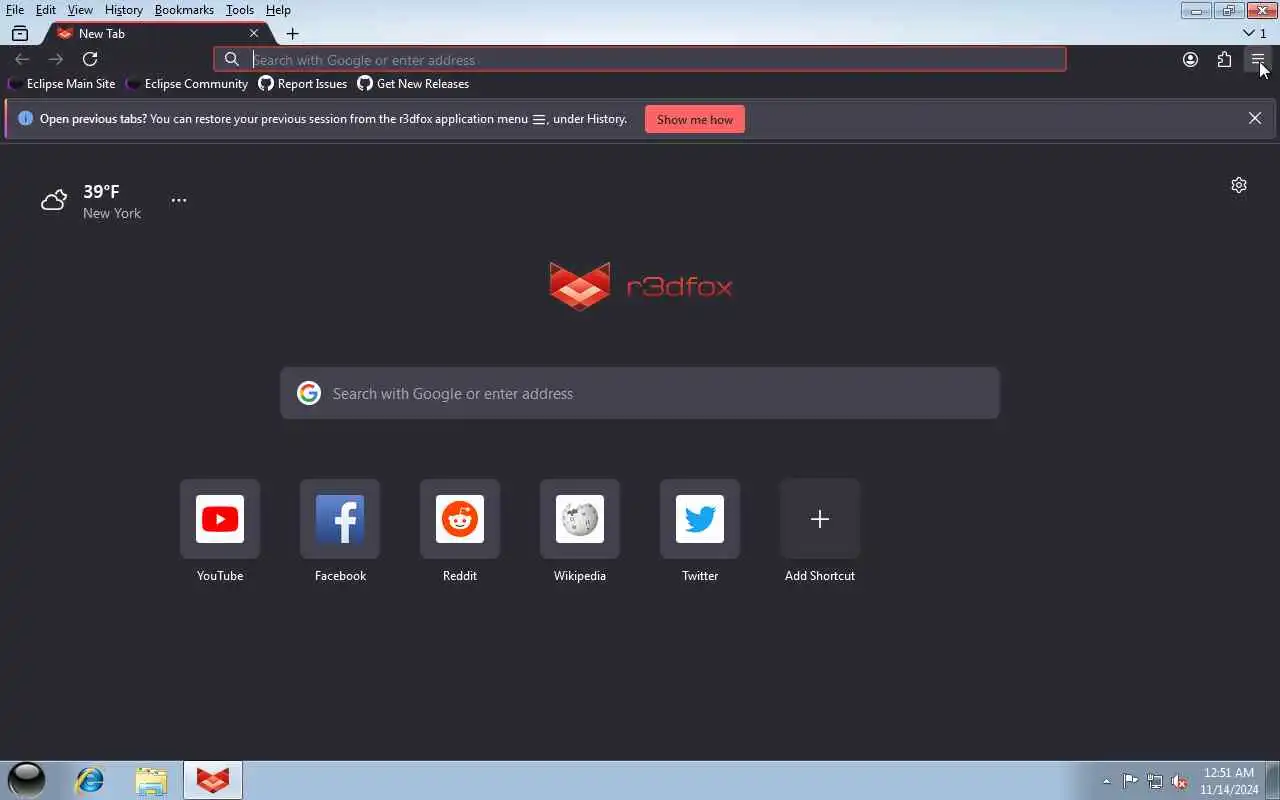Open Eclipse Community bookmark
Image resolution: width=1280 pixels, height=800 pixels.
[x=187, y=84]
